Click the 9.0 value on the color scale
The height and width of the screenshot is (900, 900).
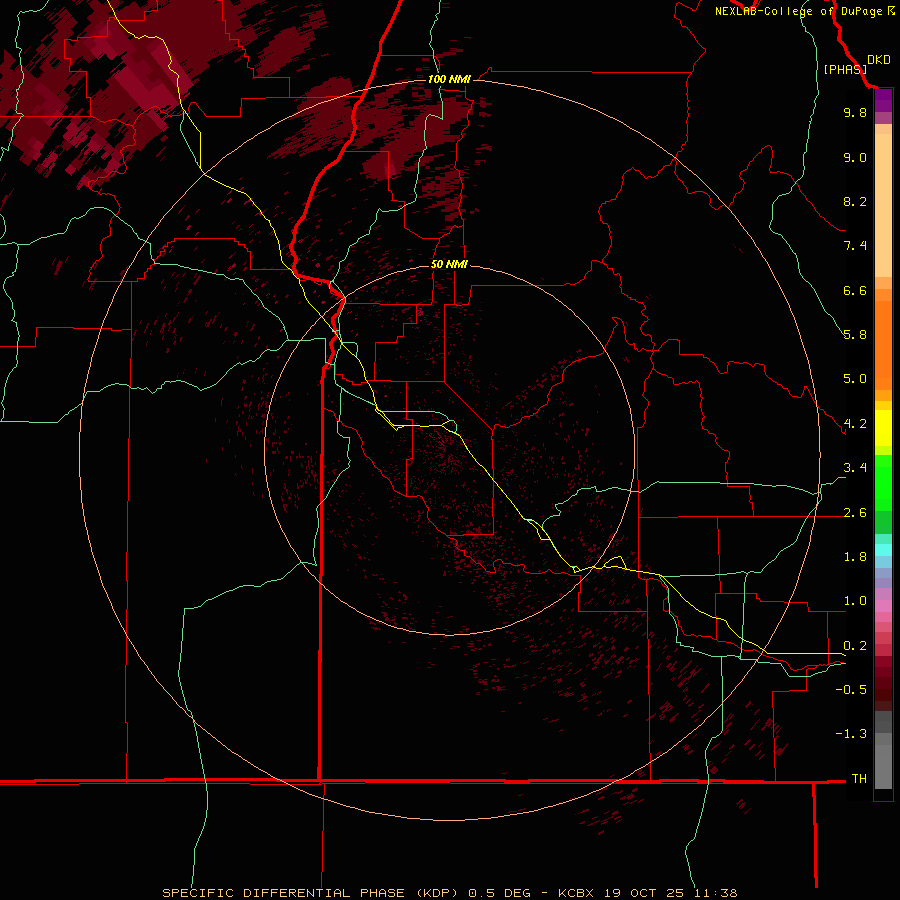[x=855, y=157]
